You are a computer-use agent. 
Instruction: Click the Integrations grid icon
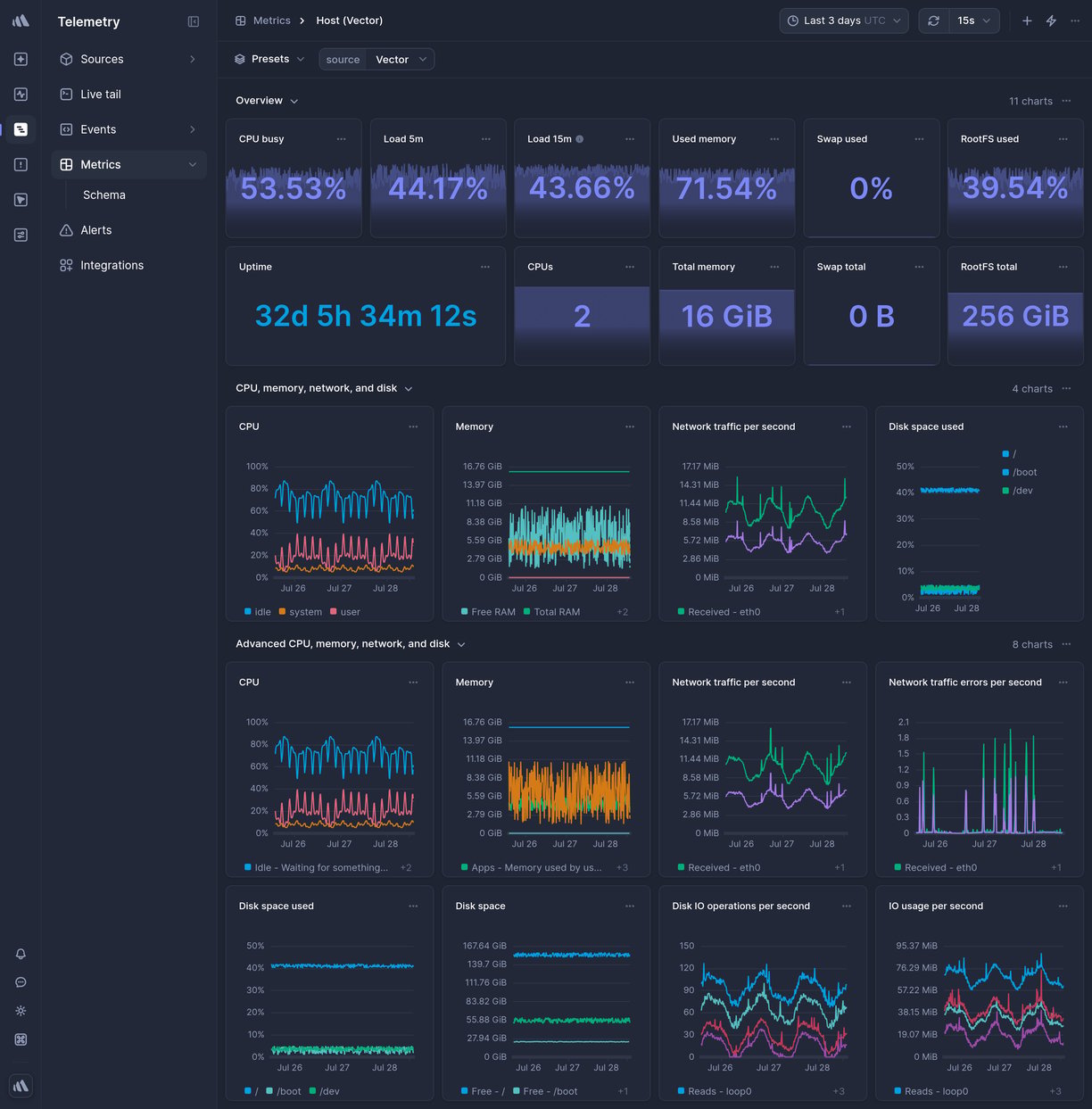tap(66, 265)
